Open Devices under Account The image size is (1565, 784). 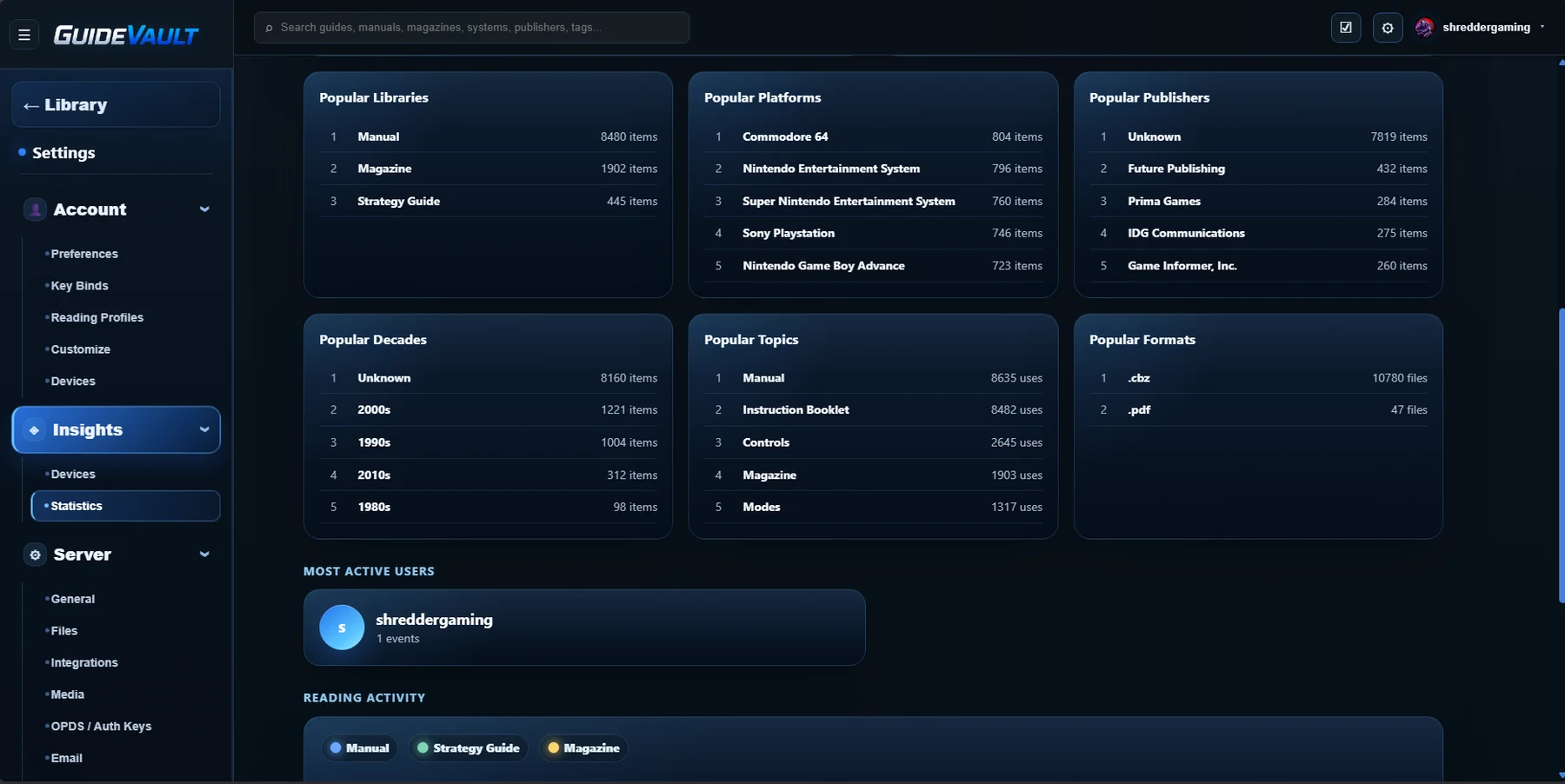tap(73, 382)
